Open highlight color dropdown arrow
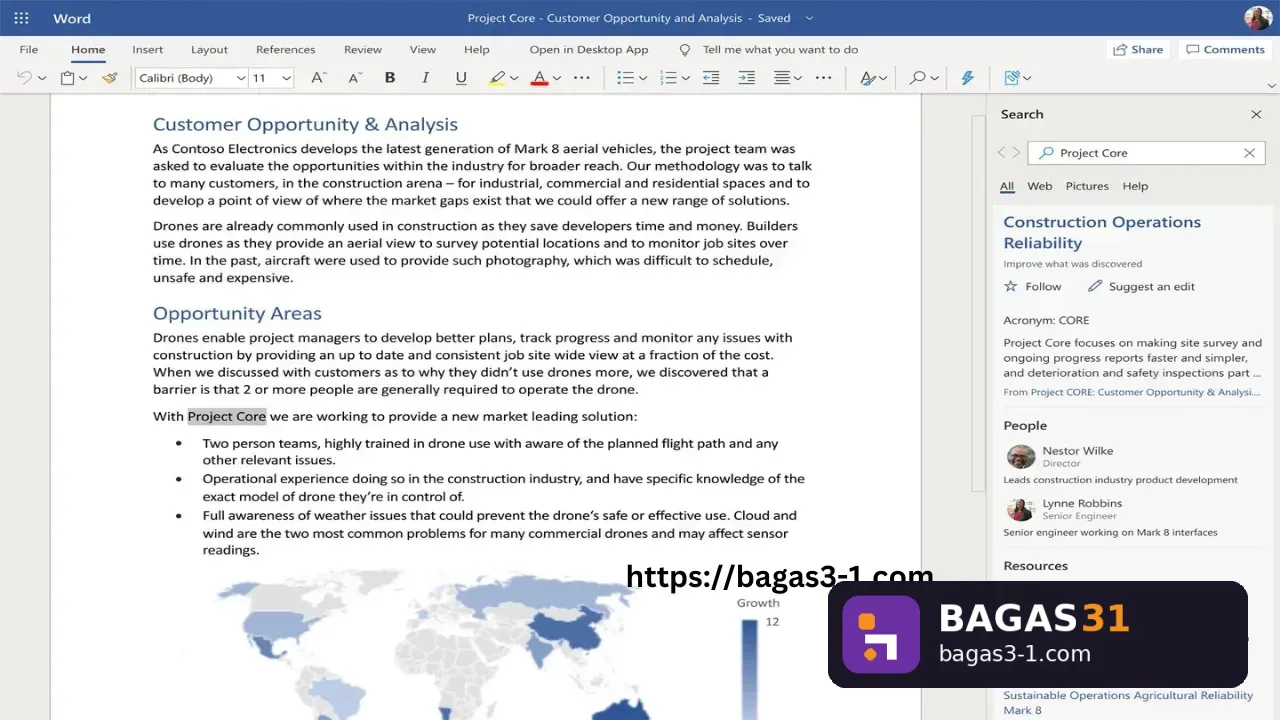 click(x=514, y=78)
